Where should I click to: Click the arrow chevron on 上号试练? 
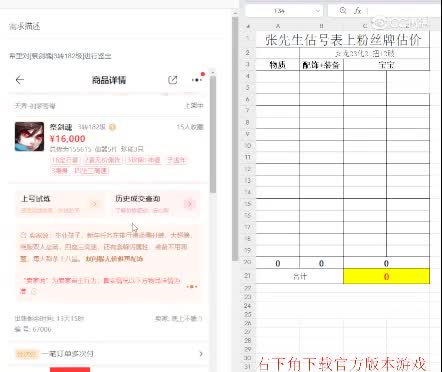[94, 204]
